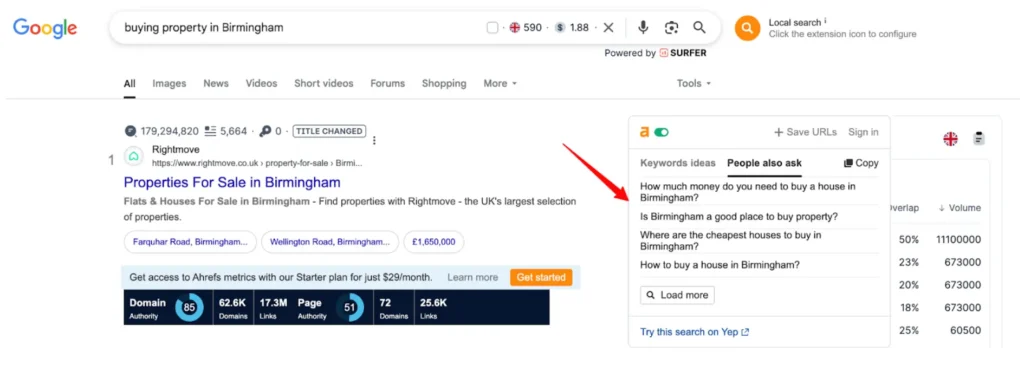The image size is (1024, 365).
Task: Click the Google logo
Action: (45, 27)
